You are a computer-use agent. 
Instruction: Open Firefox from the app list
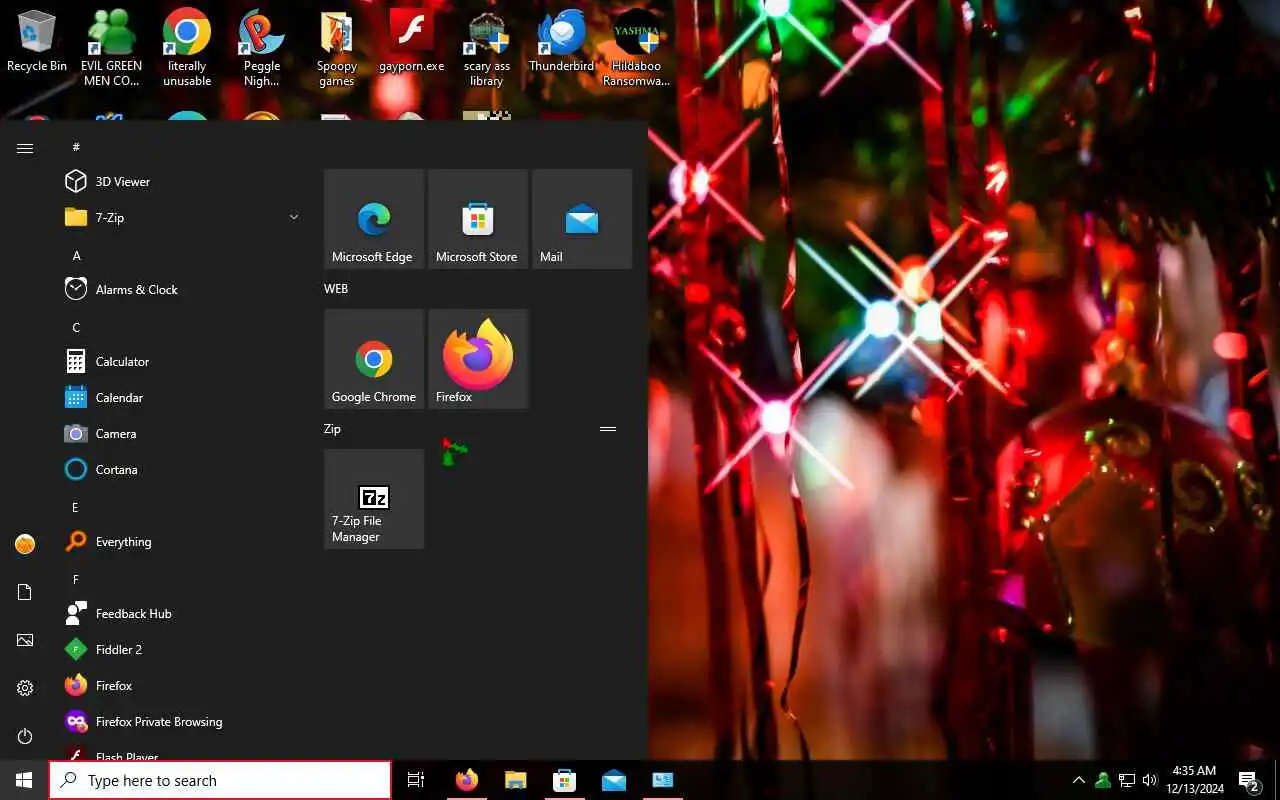click(x=180, y=685)
